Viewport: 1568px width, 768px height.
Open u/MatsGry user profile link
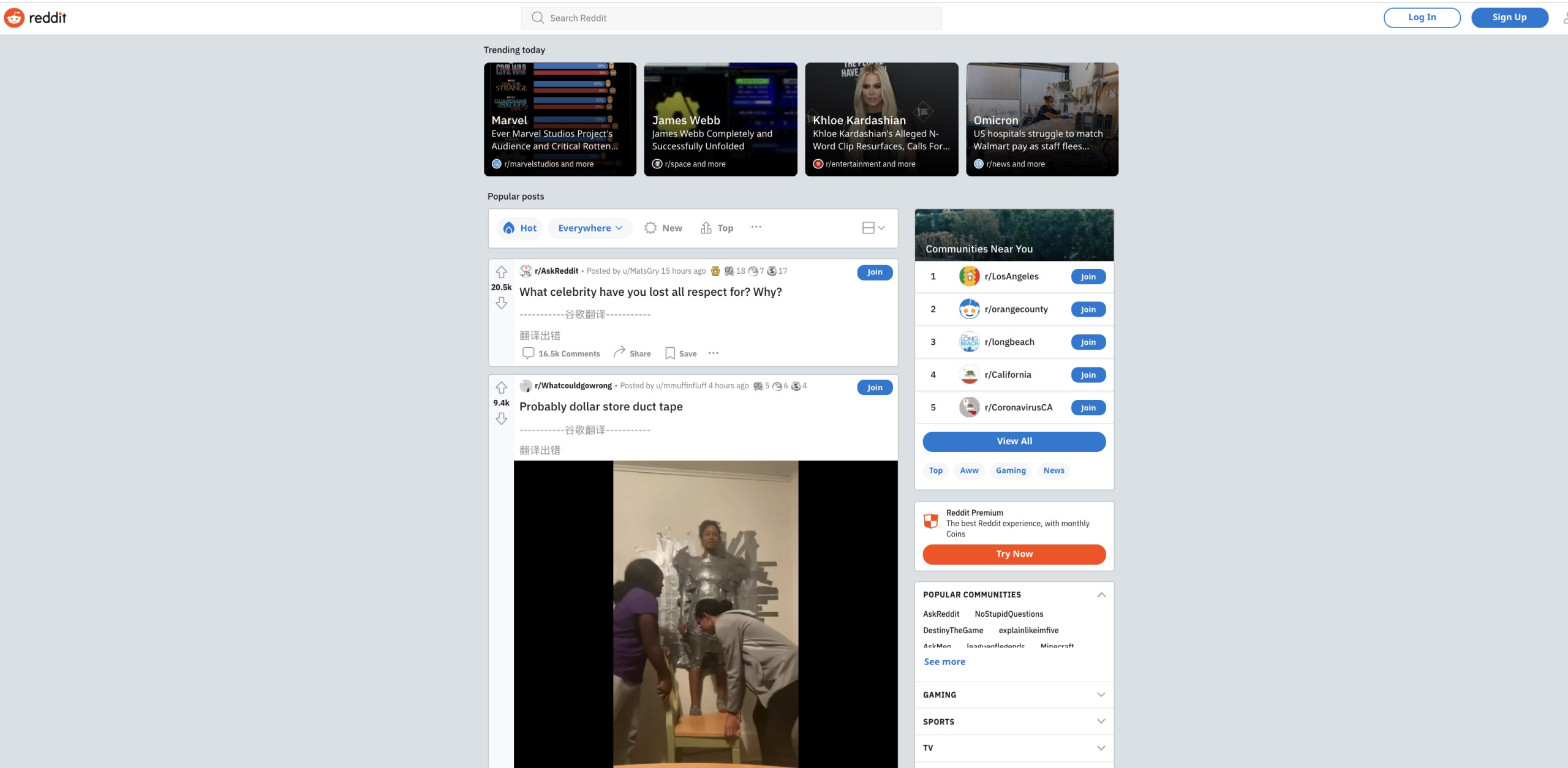click(x=640, y=271)
